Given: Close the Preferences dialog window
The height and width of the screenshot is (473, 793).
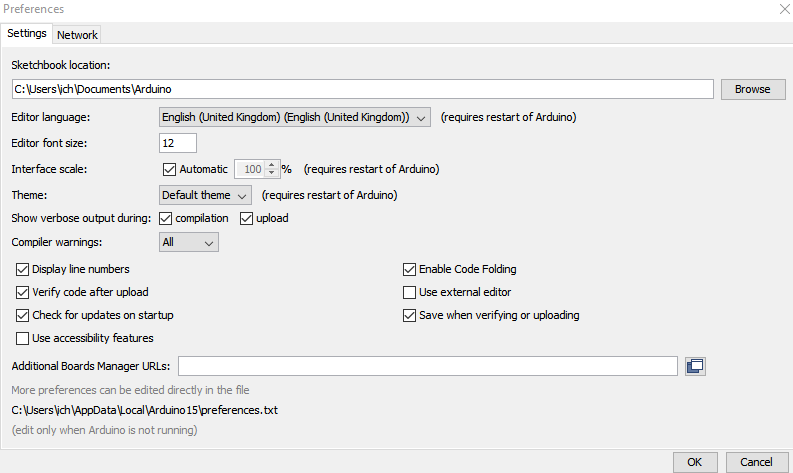Looking at the screenshot, I should coord(785,9).
